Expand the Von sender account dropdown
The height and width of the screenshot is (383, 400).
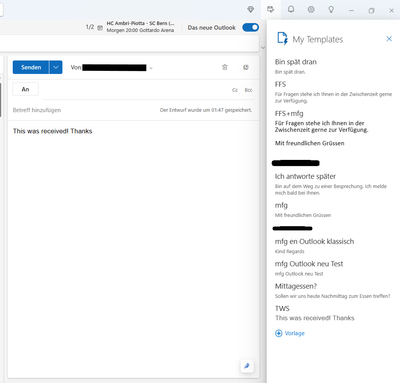(x=151, y=68)
